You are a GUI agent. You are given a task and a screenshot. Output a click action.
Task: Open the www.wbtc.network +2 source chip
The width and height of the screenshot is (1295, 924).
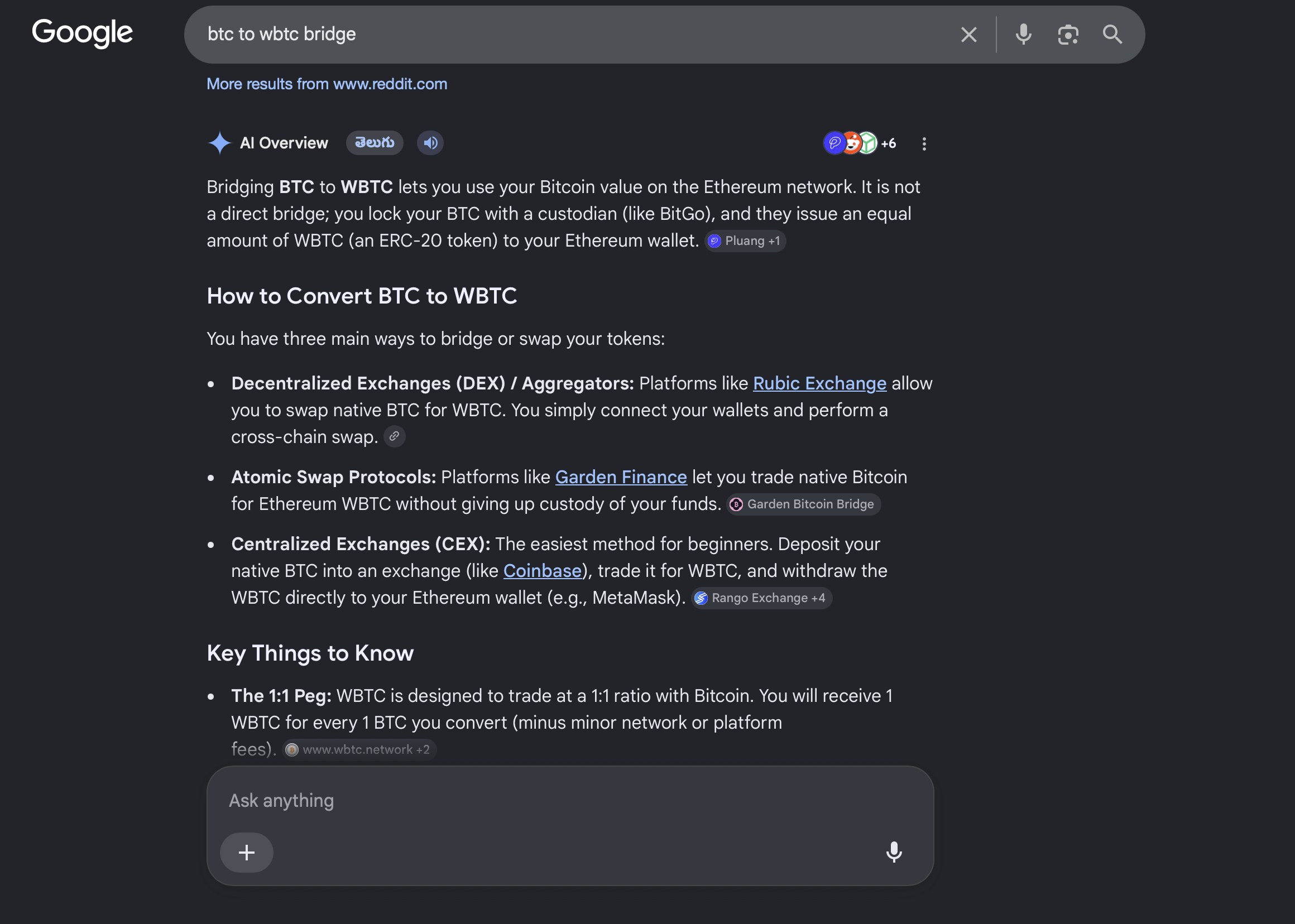[x=359, y=749]
